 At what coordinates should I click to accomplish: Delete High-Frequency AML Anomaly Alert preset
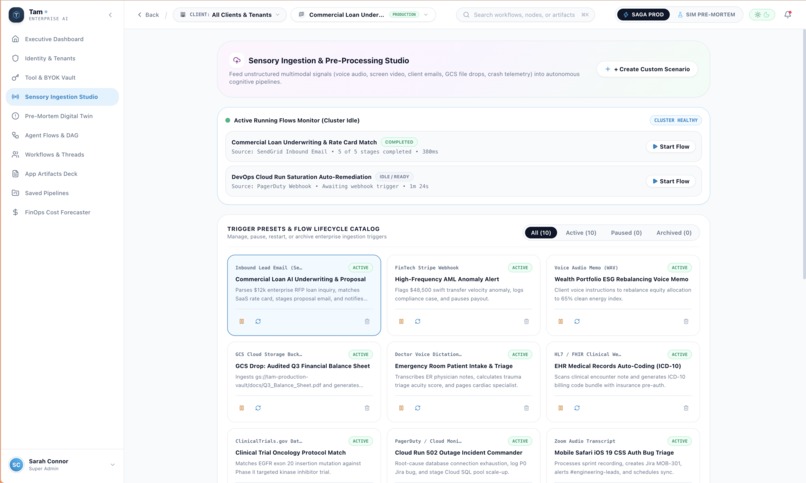tap(526, 322)
